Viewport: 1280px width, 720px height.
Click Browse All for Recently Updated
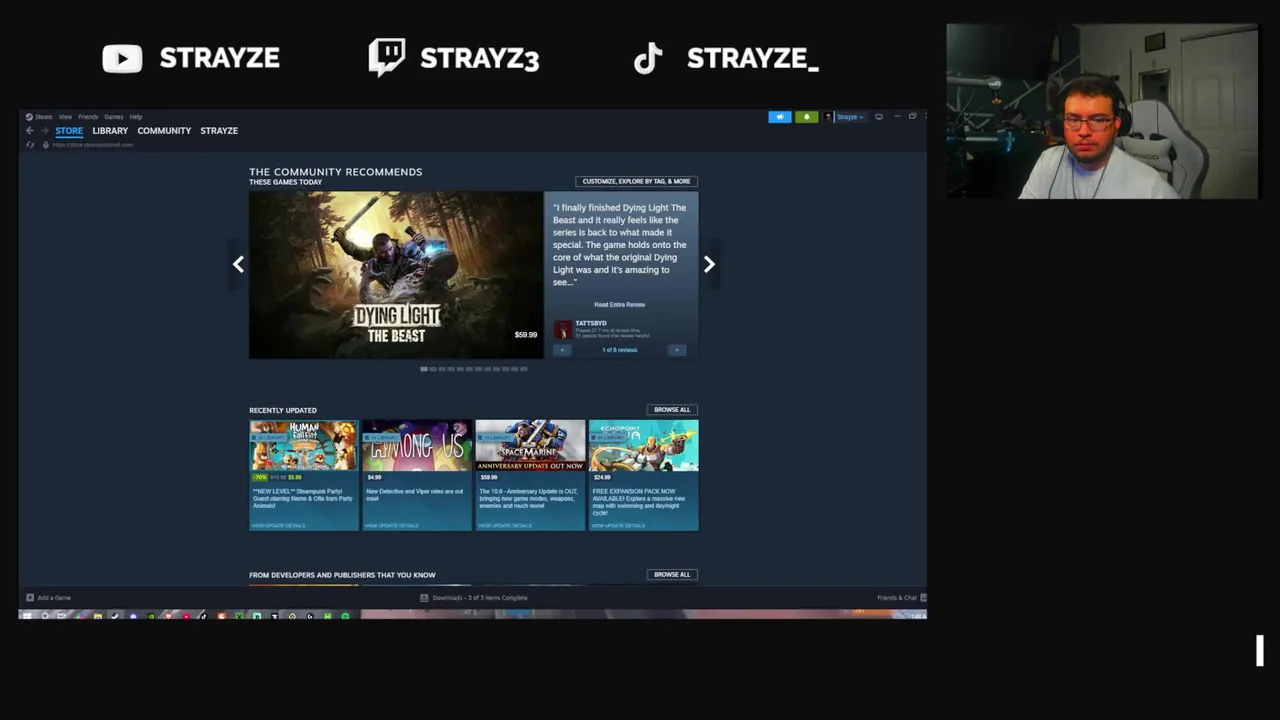coord(672,410)
